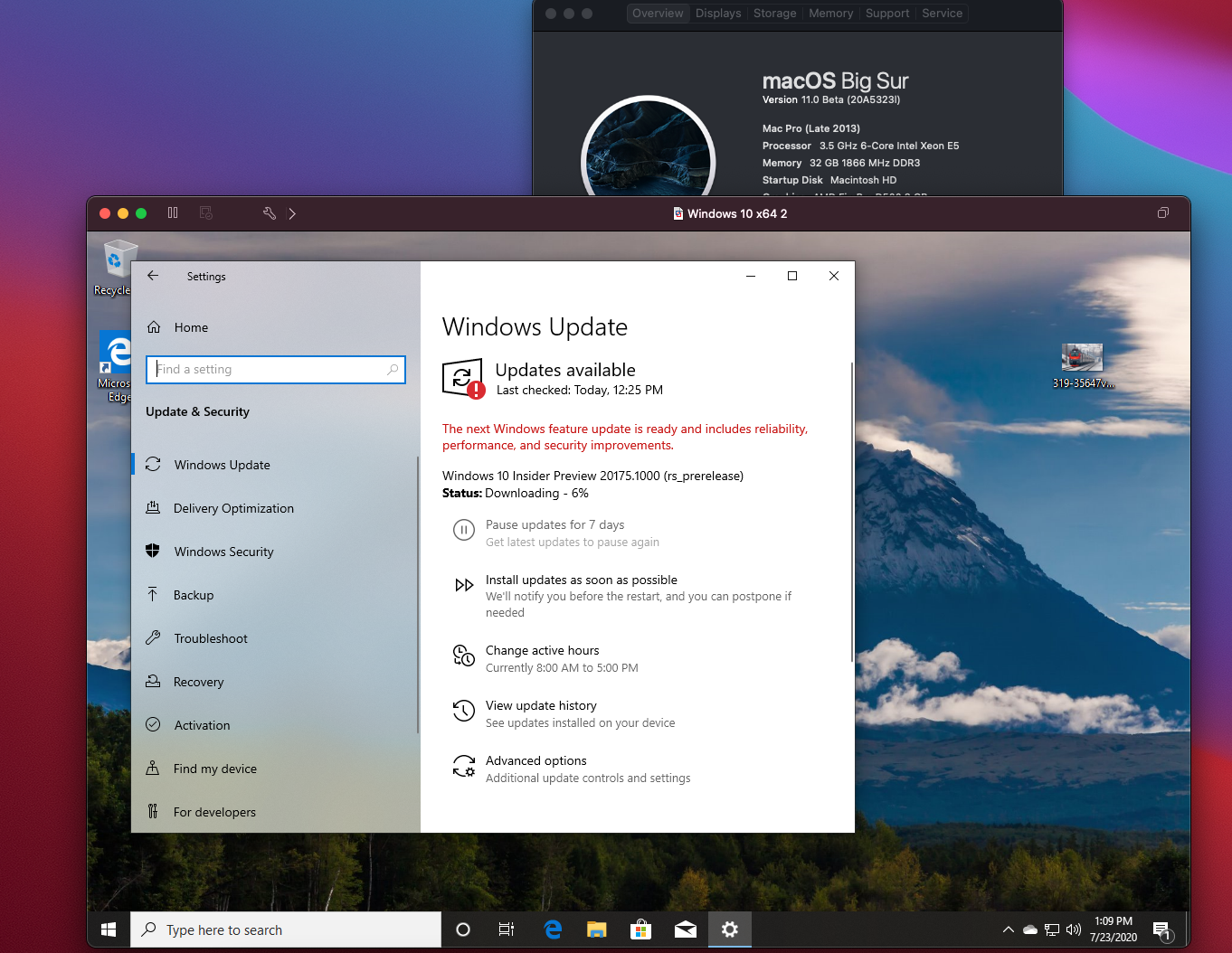Screen dimensions: 1232x953
Task: Open Task View on taskbar
Action: (x=507, y=929)
